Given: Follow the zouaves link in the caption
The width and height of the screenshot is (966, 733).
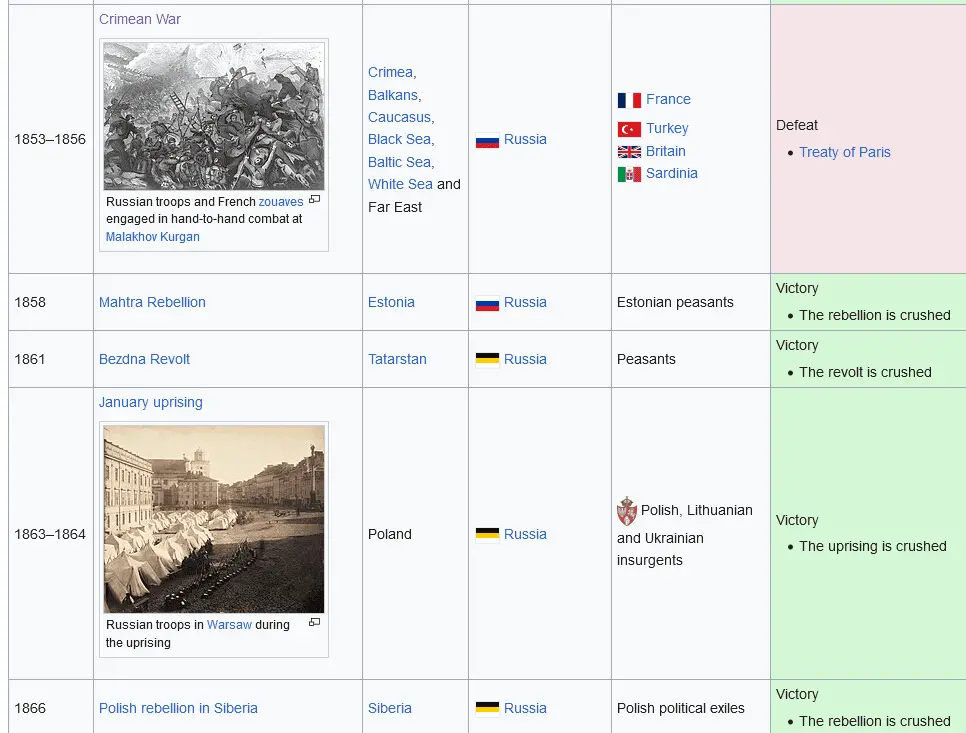Looking at the screenshot, I should click(x=281, y=202).
